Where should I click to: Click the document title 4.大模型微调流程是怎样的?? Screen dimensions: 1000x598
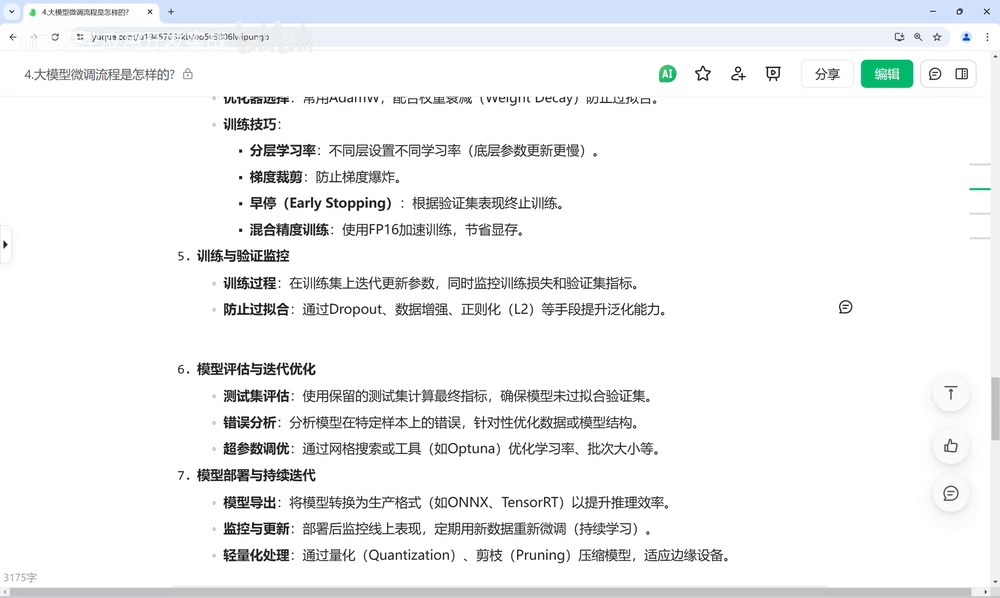click(x=99, y=75)
